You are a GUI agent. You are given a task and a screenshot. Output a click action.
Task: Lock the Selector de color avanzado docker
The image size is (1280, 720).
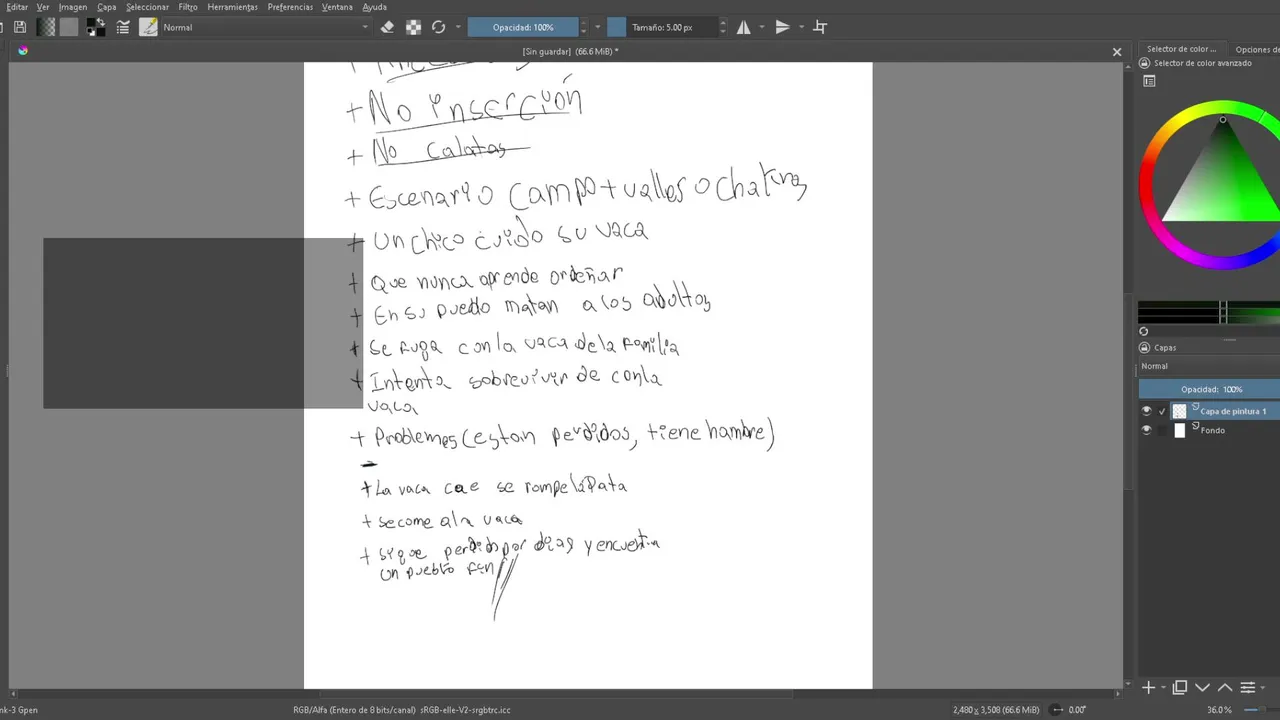click(1145, 63)
